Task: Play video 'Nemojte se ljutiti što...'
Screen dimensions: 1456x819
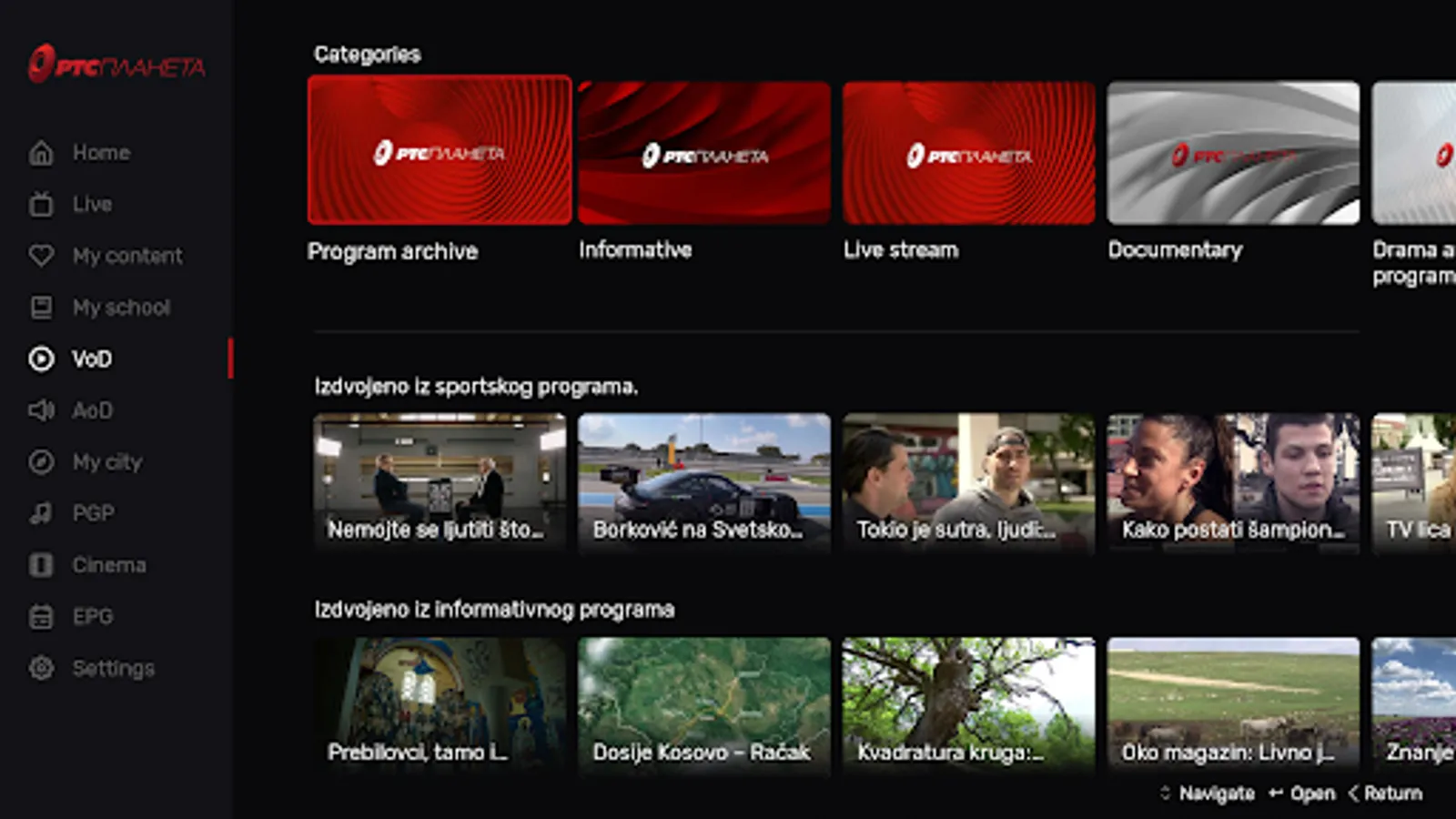Action: click(x=440, y=483)
